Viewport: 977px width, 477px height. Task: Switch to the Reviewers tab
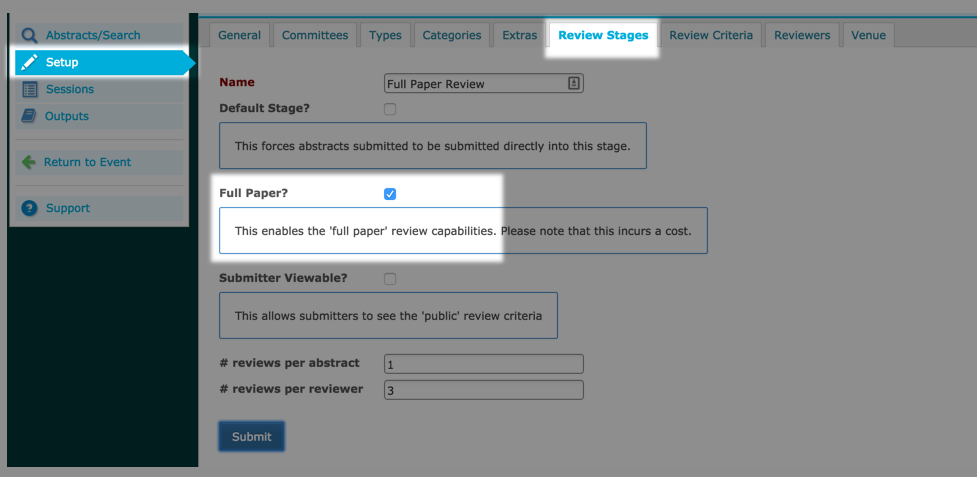tap(802, 35)
